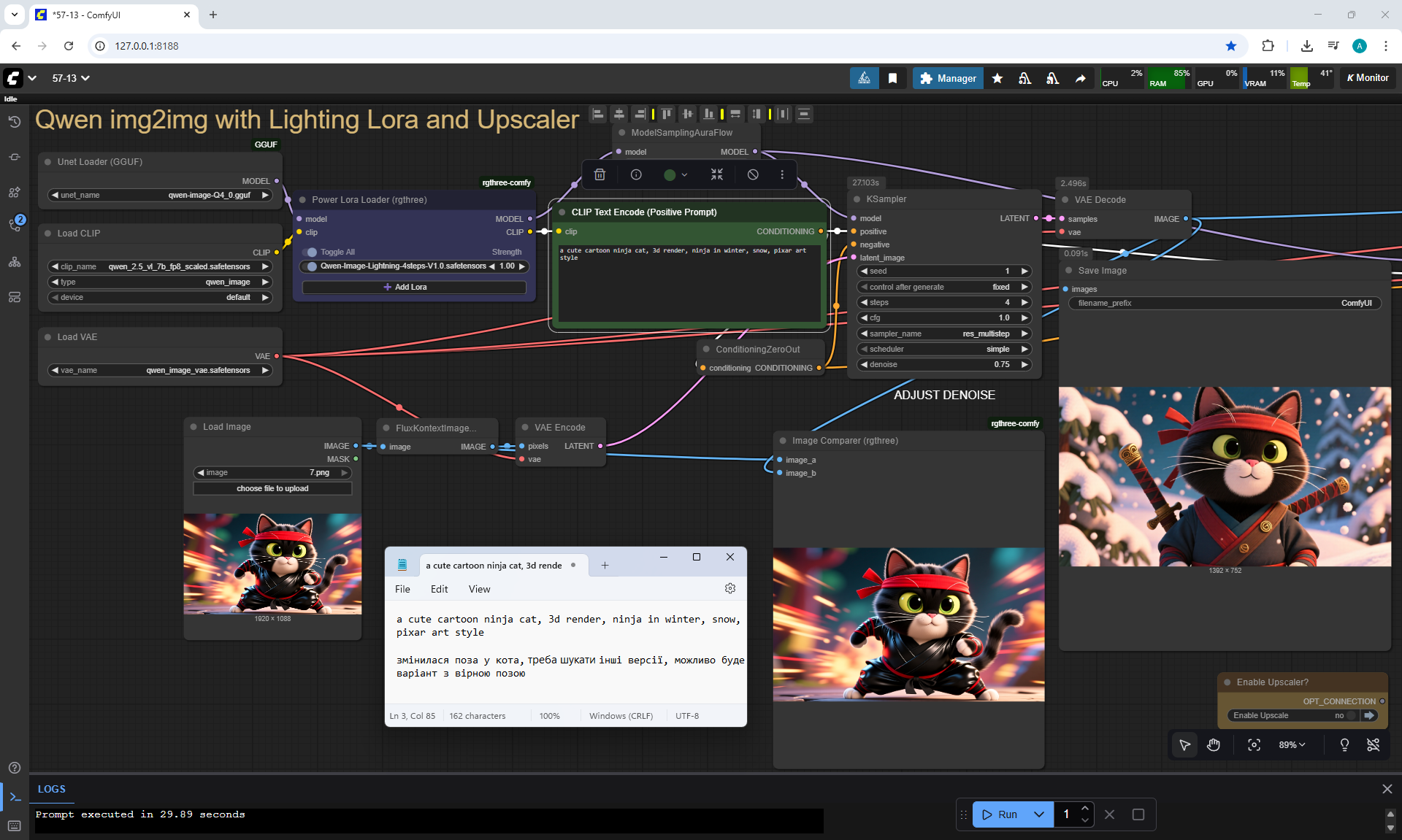This screenshot has width=1402, height=840.
Task: Toggle link visibility icon
Action: 1373,744
